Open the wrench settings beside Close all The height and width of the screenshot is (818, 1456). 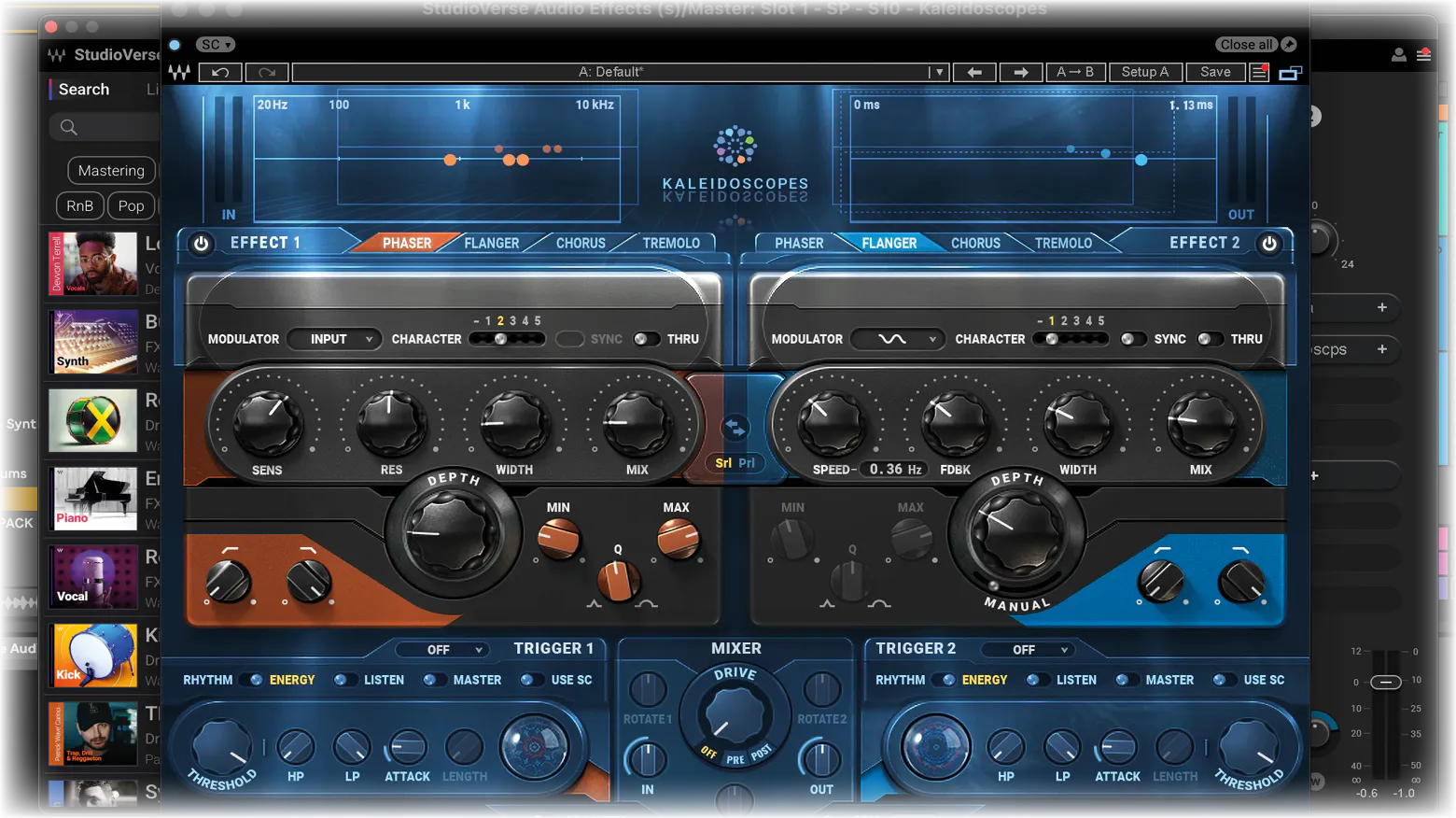(1289, 44)
